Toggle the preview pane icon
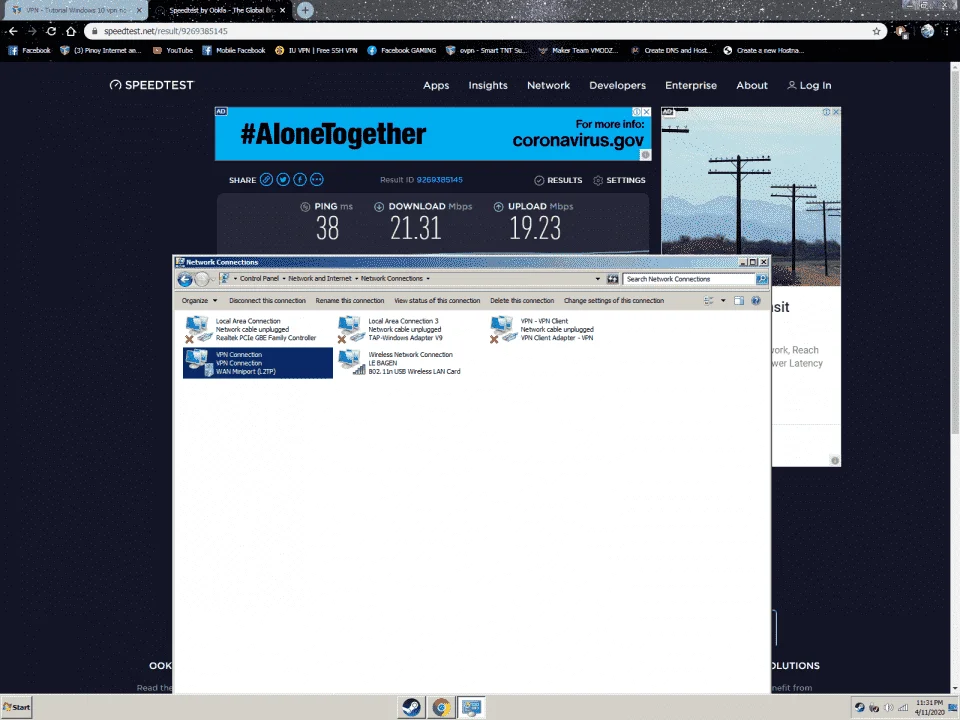960x720 pixels. click(739, 301)
